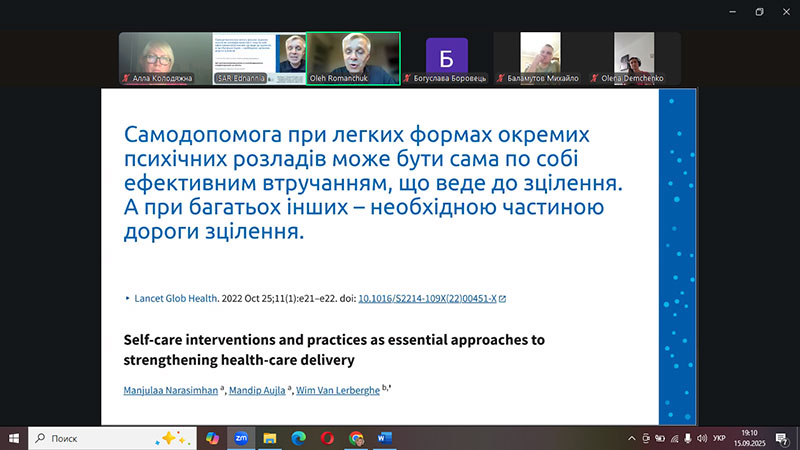Image resolution: width=800 pixels, height=450 pixels.
Task: Open the notification center icon
Action: tap(781, 438)
